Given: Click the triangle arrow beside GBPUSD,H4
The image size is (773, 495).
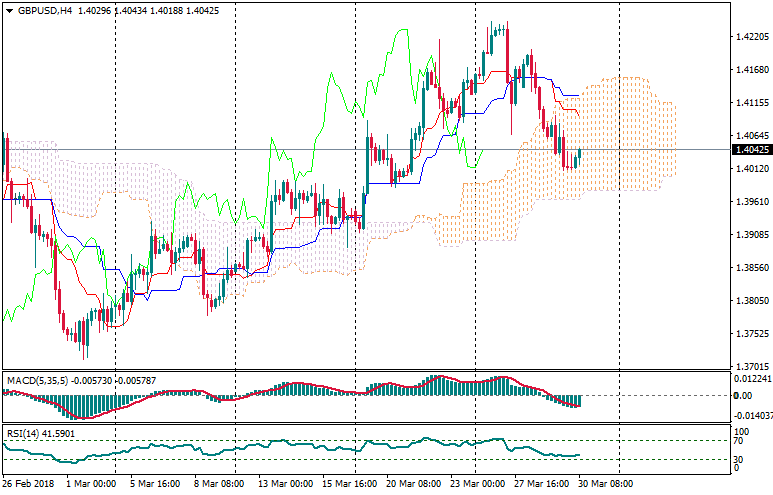Looking at the screenshot, I should [x=9, y=10].
